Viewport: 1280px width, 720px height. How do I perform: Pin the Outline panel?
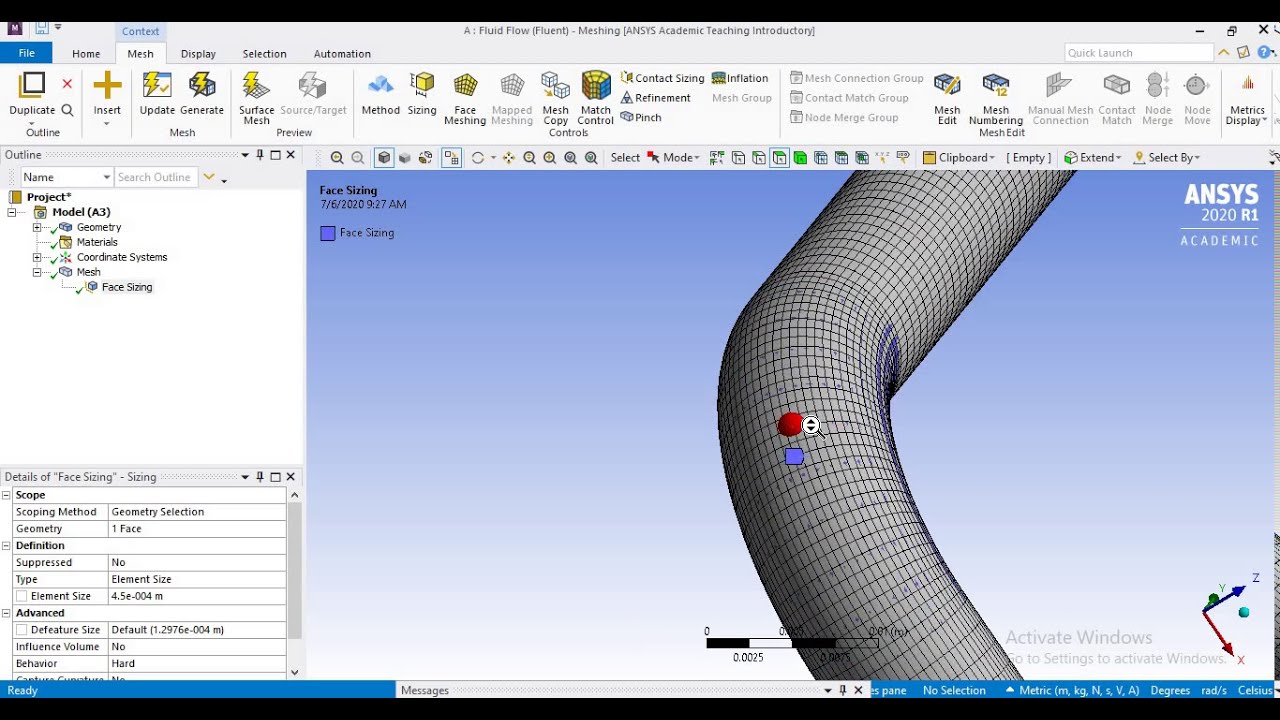pyautogui.click(x=260, y=155)
